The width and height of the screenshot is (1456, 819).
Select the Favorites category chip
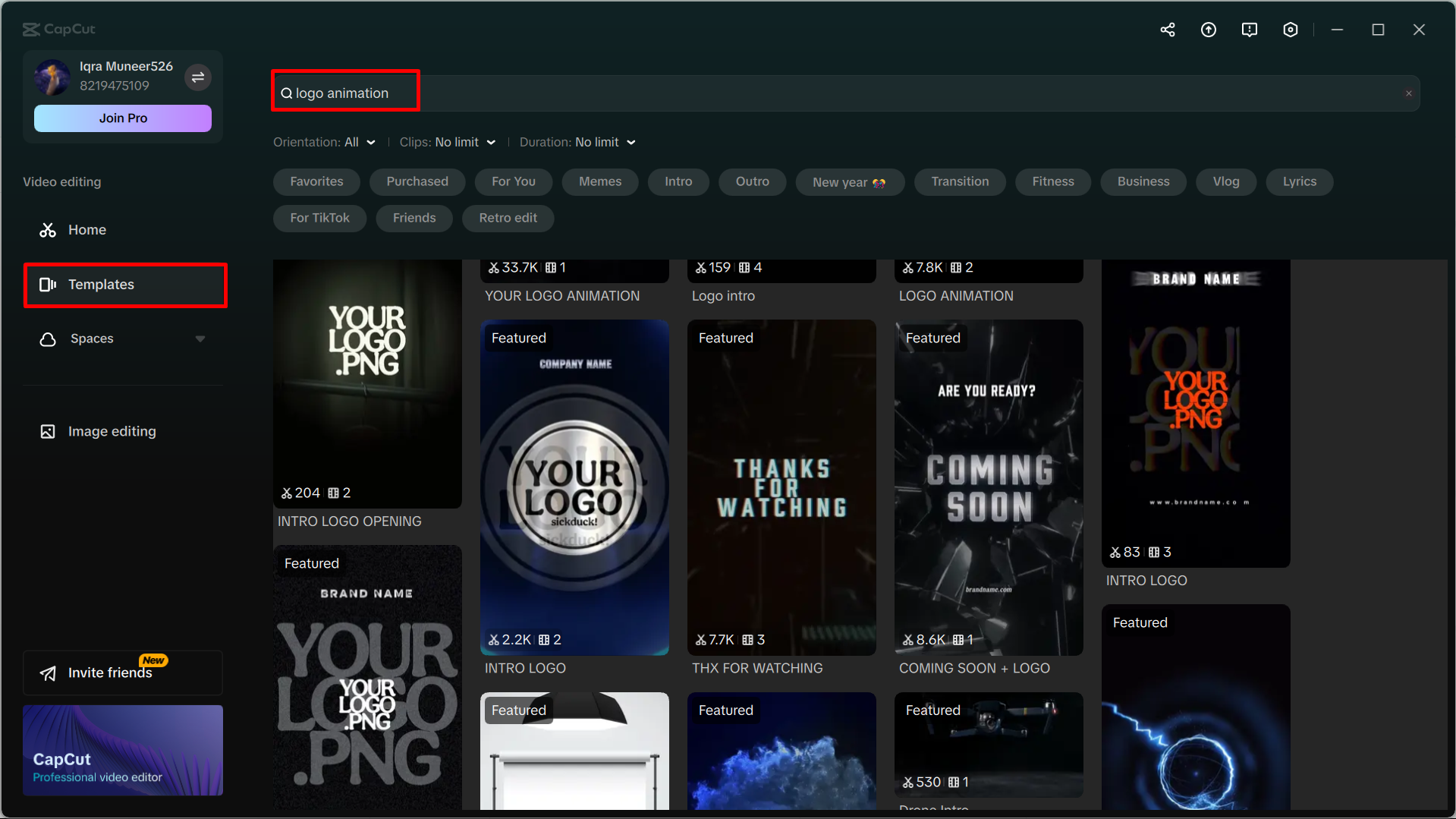pyautogui.click(x=316, y=181)
